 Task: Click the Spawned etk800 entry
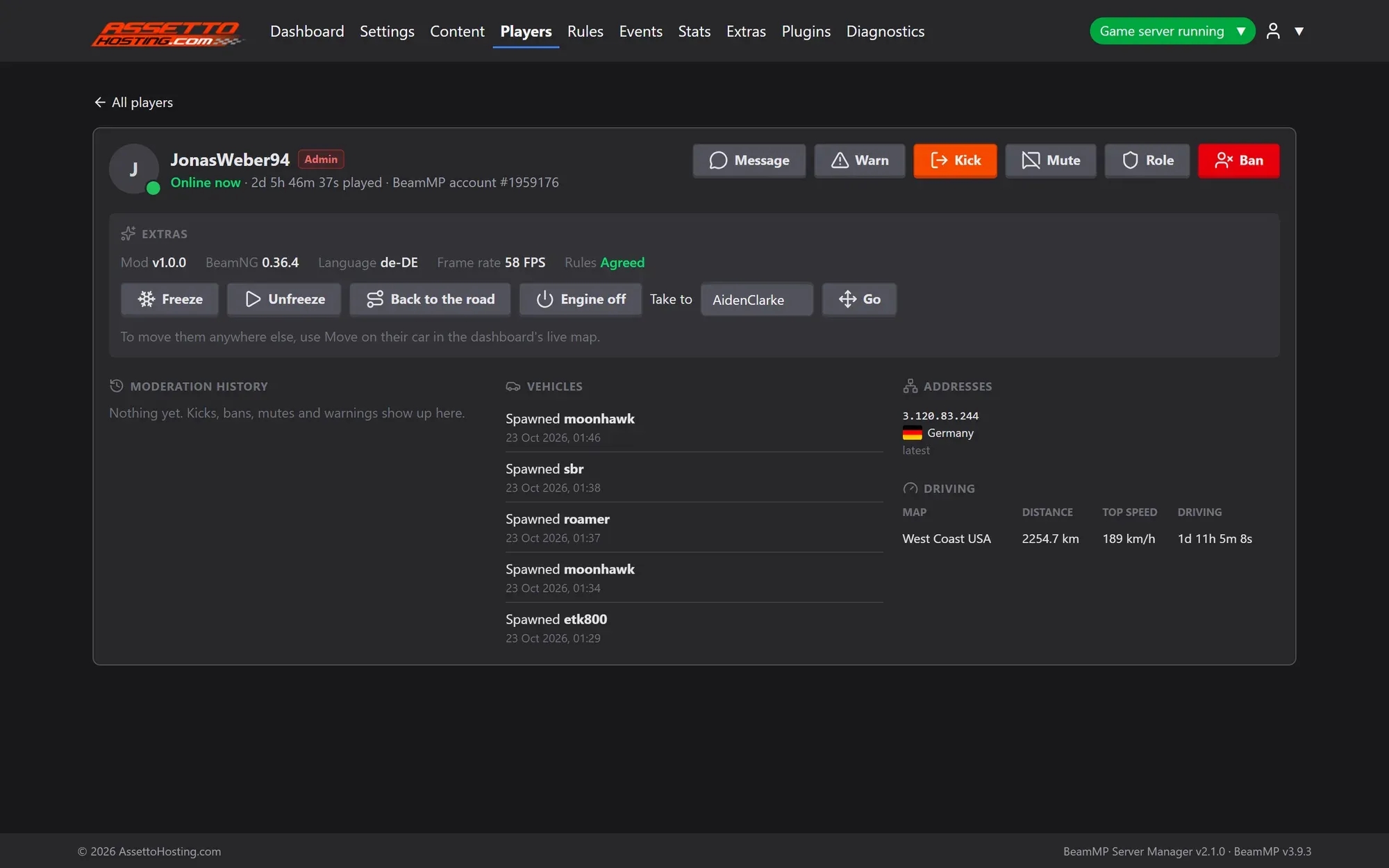(x=694, y=628)
